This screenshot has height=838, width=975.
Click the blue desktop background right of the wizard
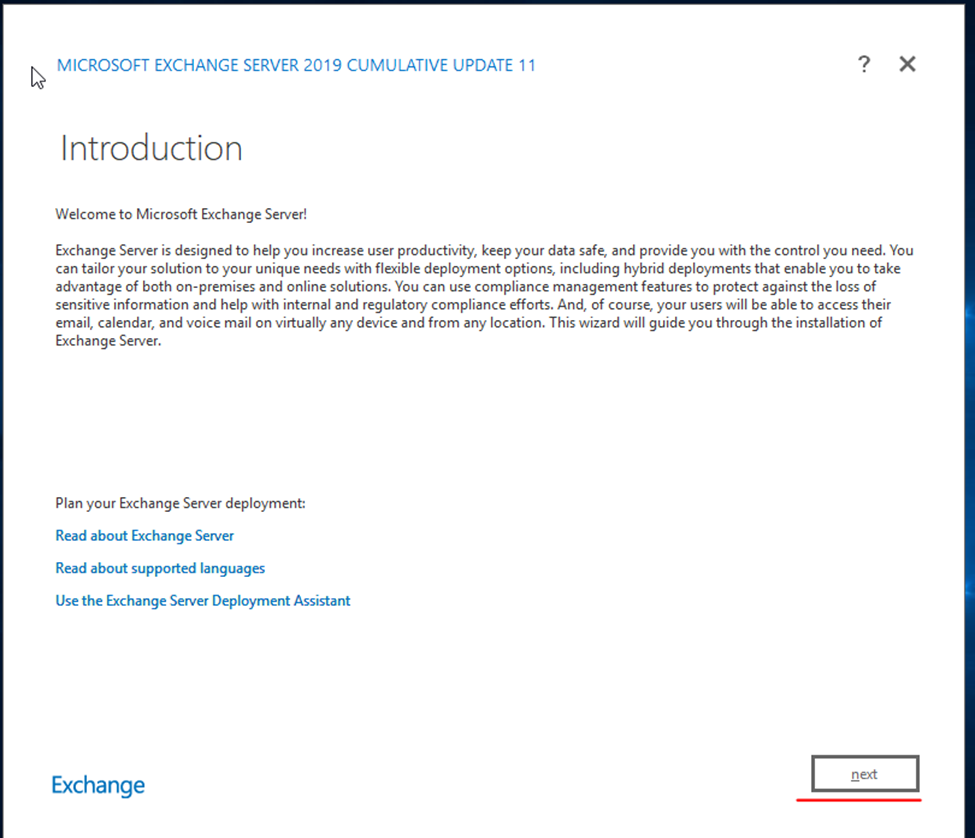(x=966, y=400)
